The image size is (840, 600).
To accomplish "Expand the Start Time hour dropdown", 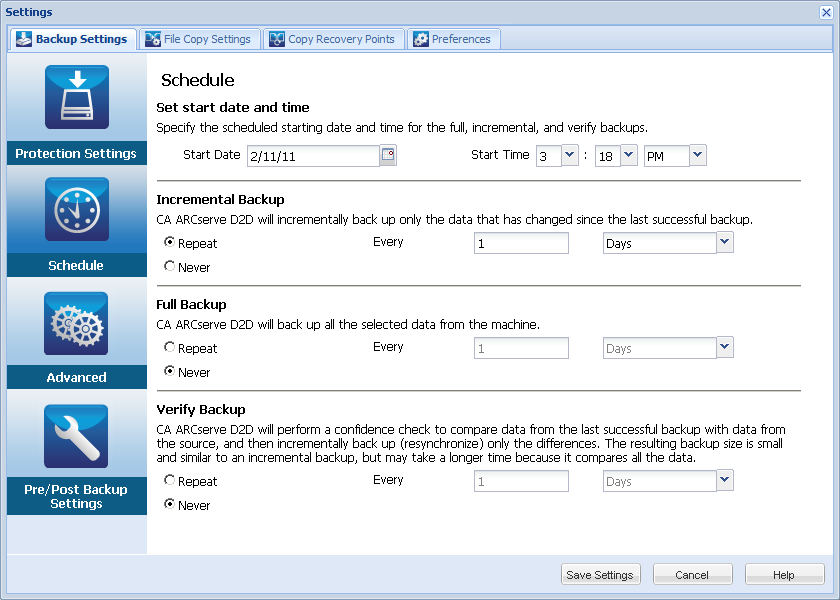I will click(569, 155).
